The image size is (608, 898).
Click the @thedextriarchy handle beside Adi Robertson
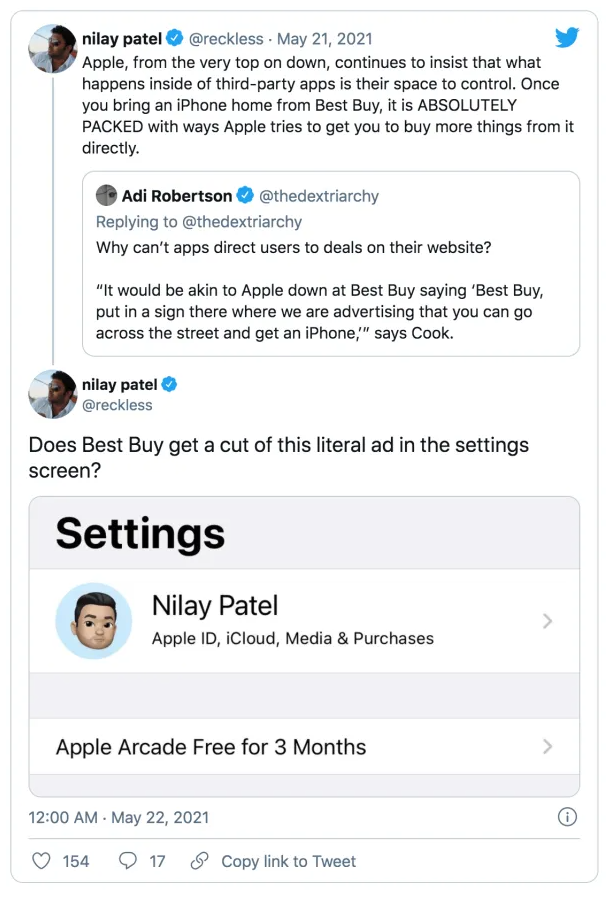[319, 196]
